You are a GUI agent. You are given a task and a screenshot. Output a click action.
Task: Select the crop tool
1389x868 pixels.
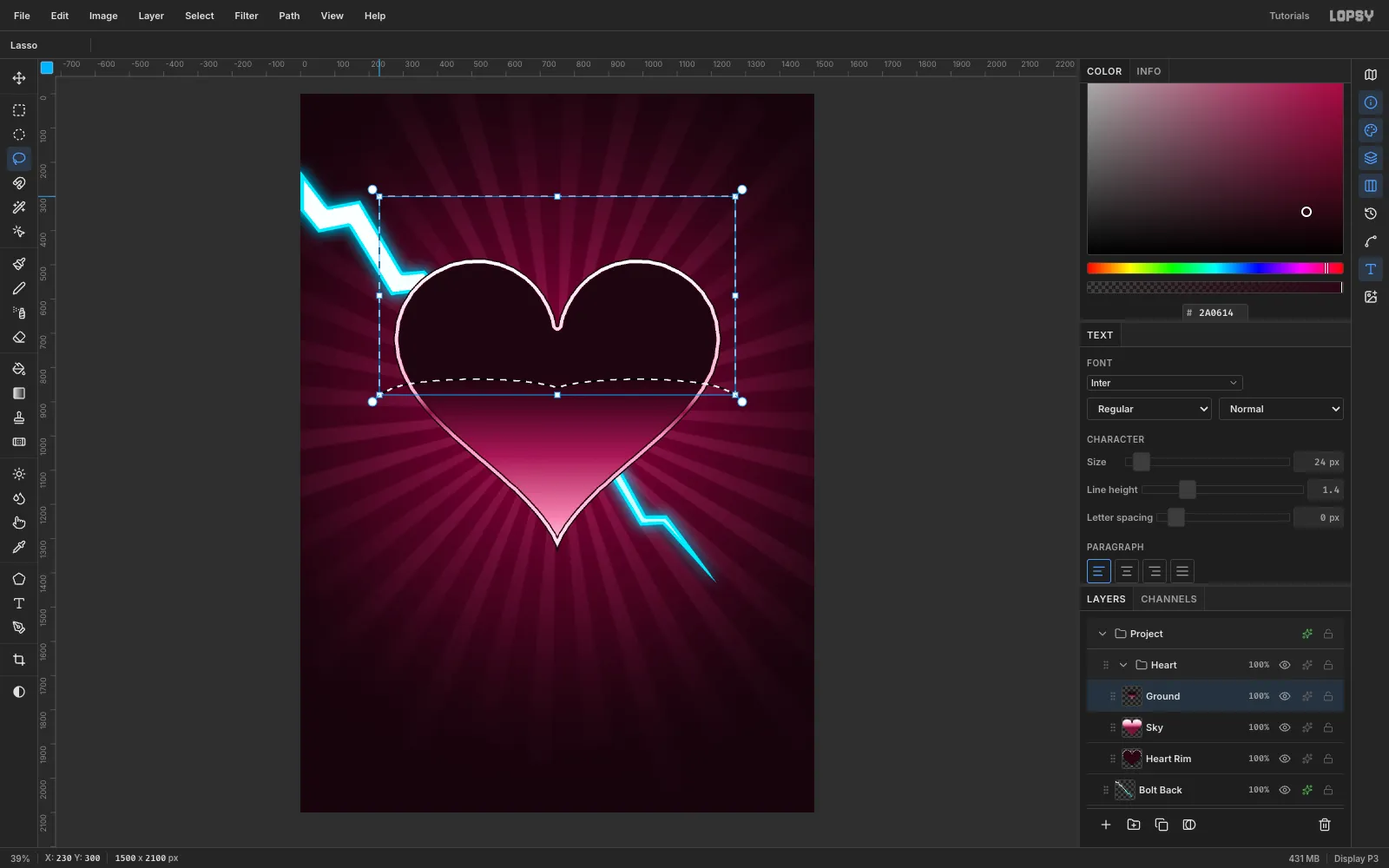coord(19,660)
